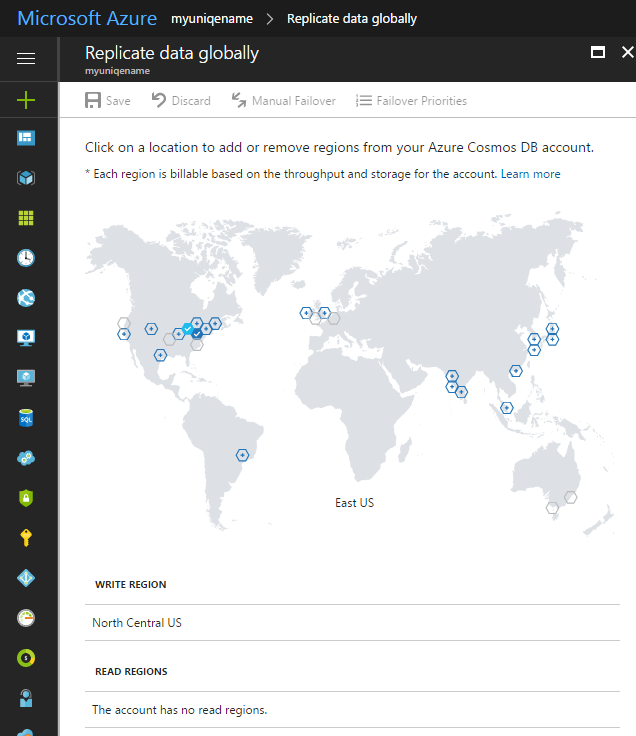
Task: Open the Learn more link
Action: coord(530,174)
